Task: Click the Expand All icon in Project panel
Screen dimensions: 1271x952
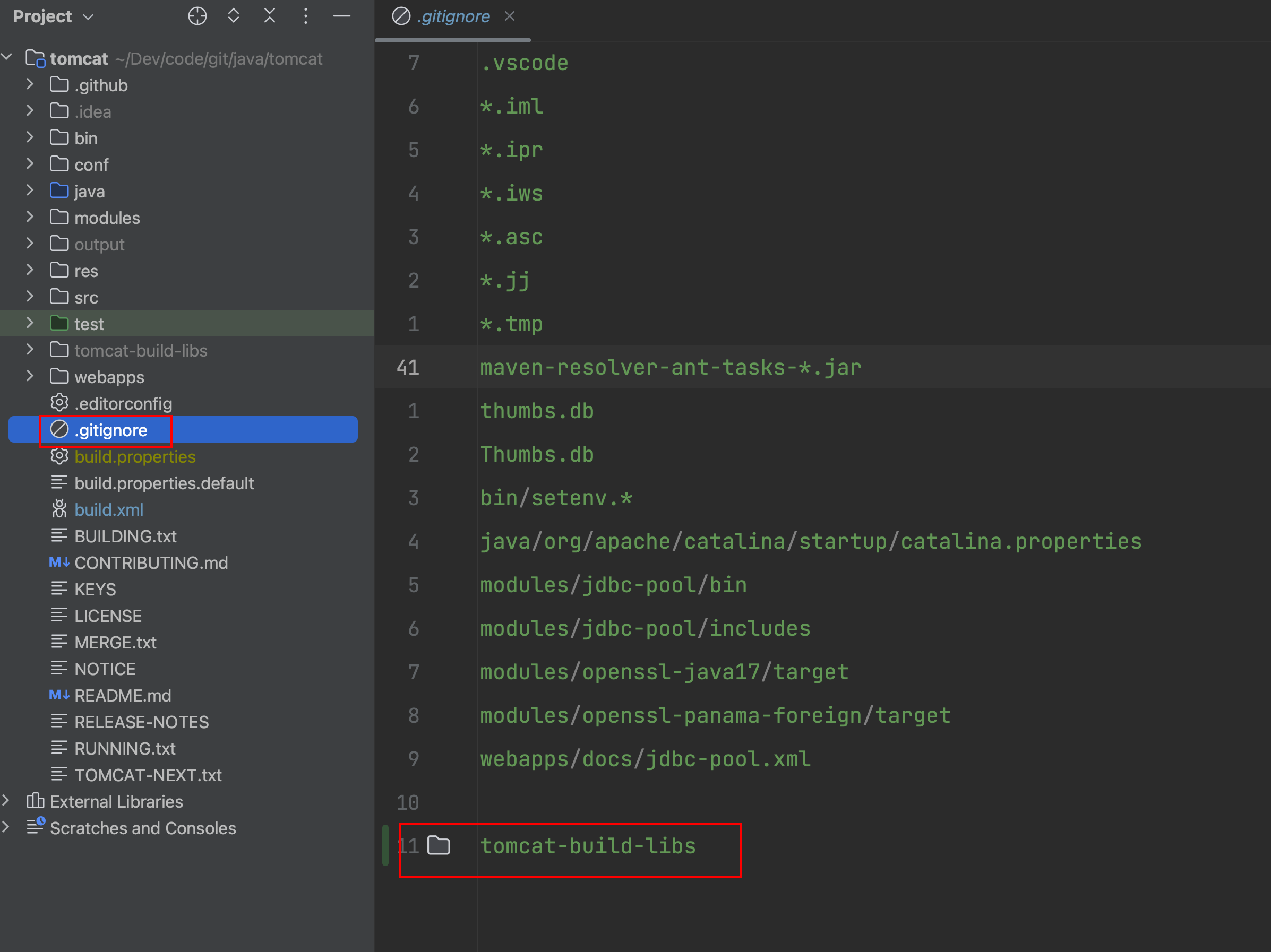Action: point(233,16)
